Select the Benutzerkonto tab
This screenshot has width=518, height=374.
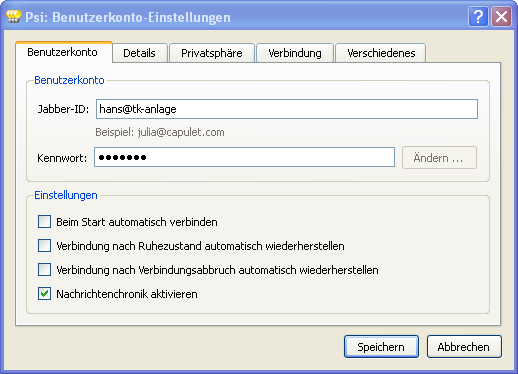tap(64, 52)
